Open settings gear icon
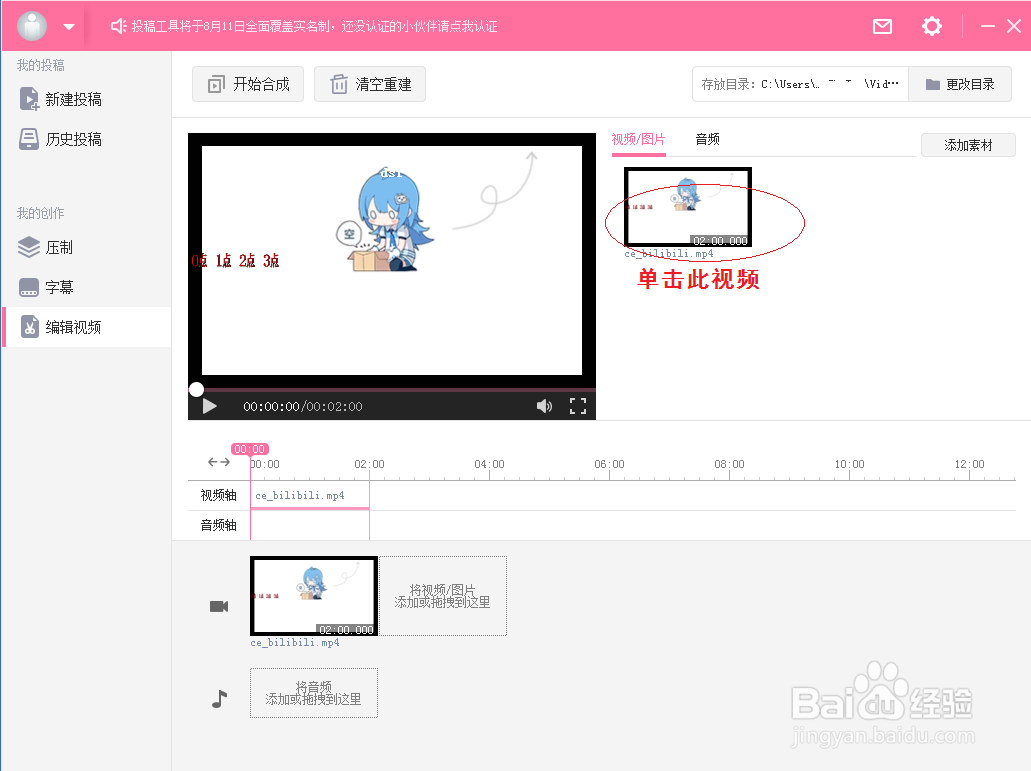The height and width of the screenshot is (771, 1031). (x=932, y=26)
